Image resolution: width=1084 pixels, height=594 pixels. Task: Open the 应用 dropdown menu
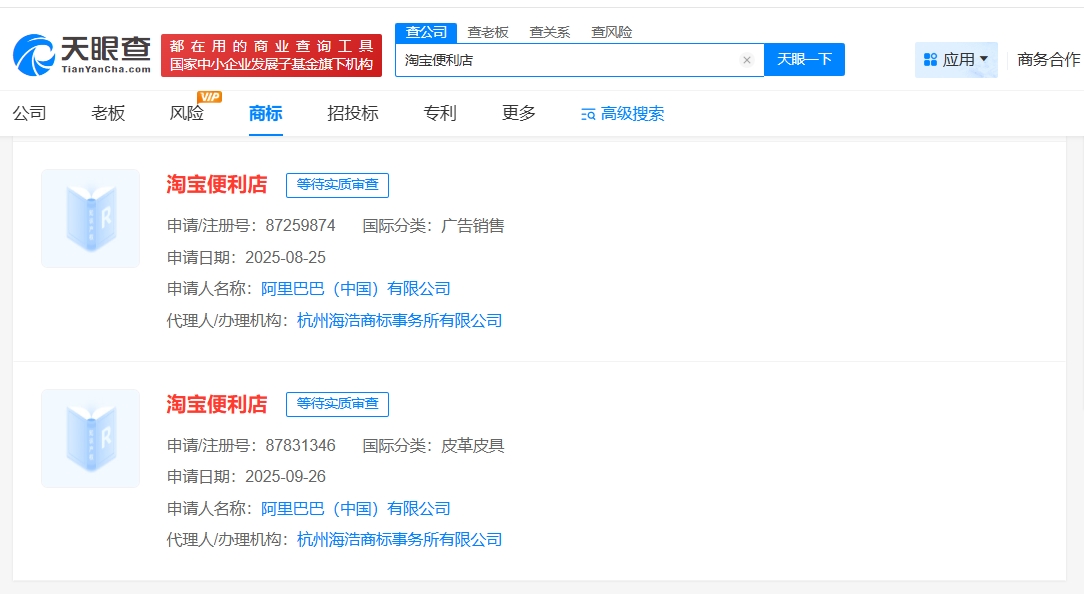click(956, 60)
